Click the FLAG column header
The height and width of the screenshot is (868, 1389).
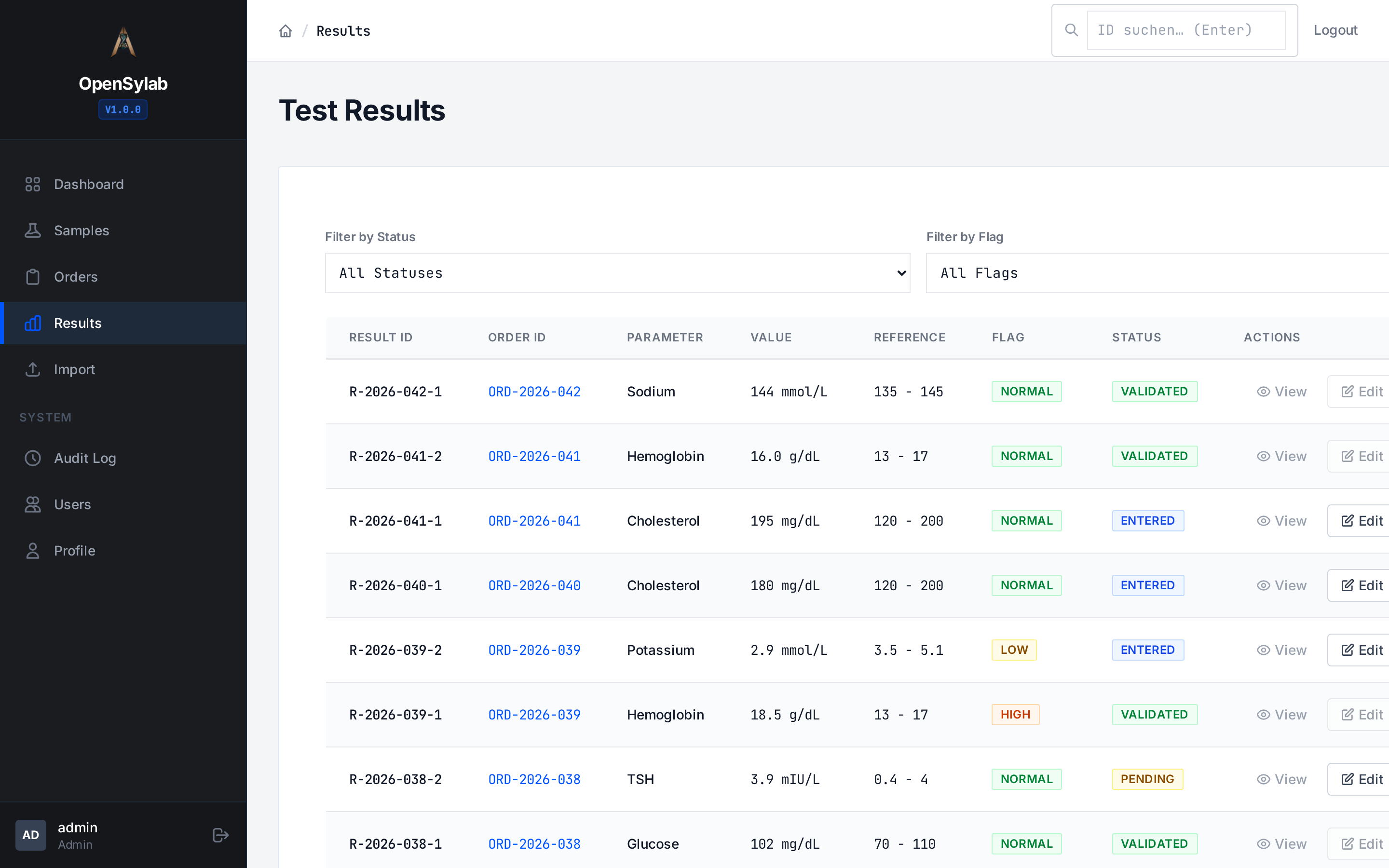coord(1008,338)
